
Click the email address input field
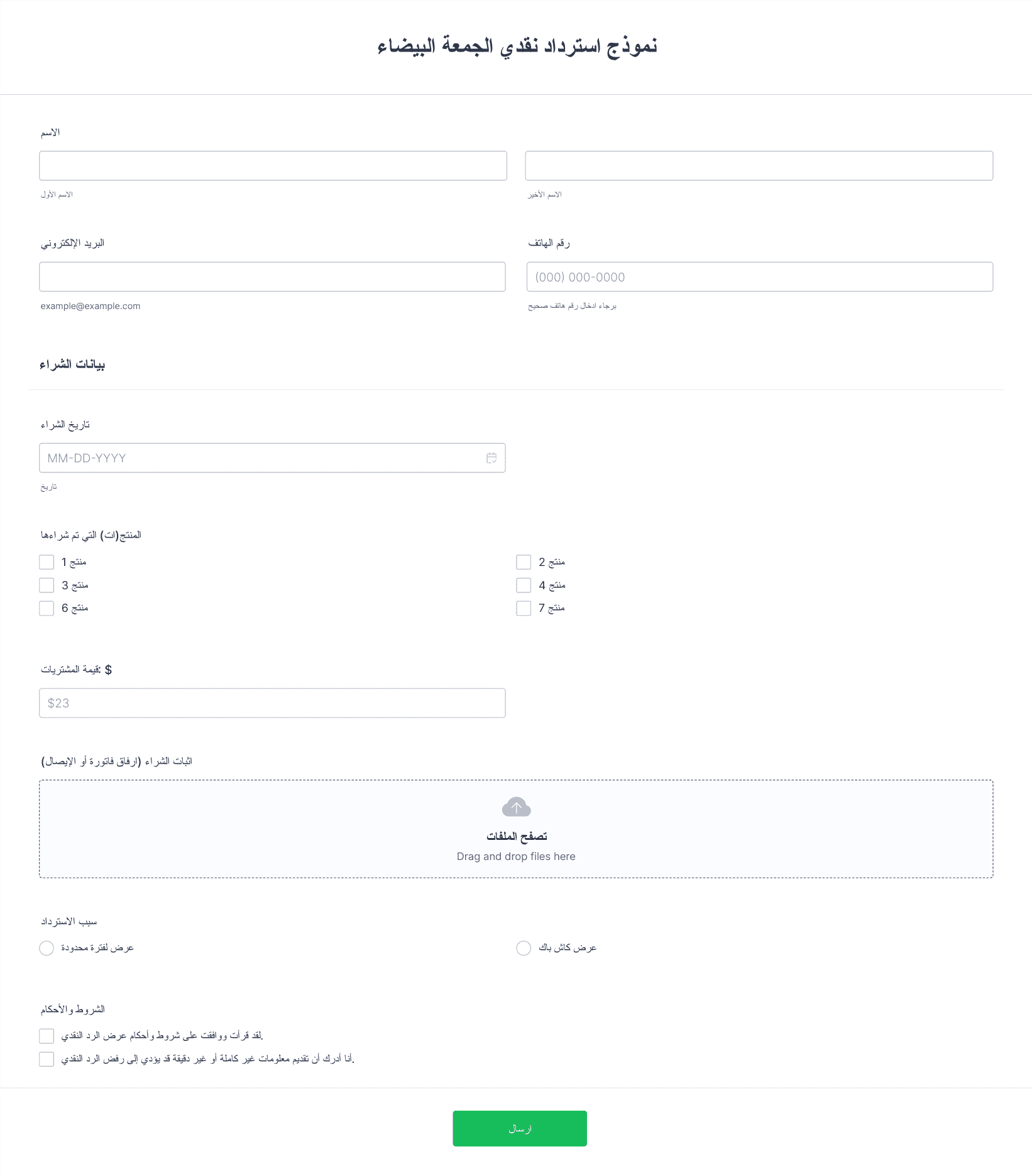click(x=272, y=277)
